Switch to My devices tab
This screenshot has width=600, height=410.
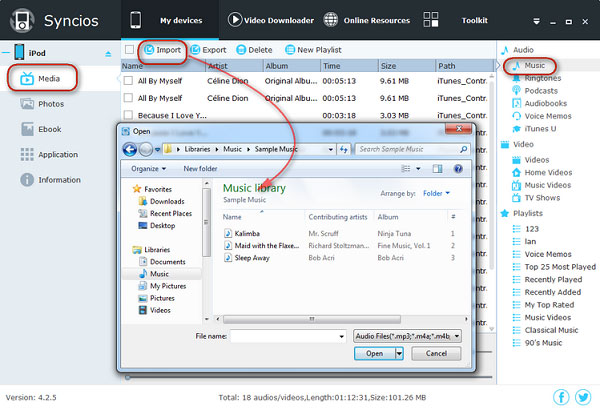[x=170, y=20]
